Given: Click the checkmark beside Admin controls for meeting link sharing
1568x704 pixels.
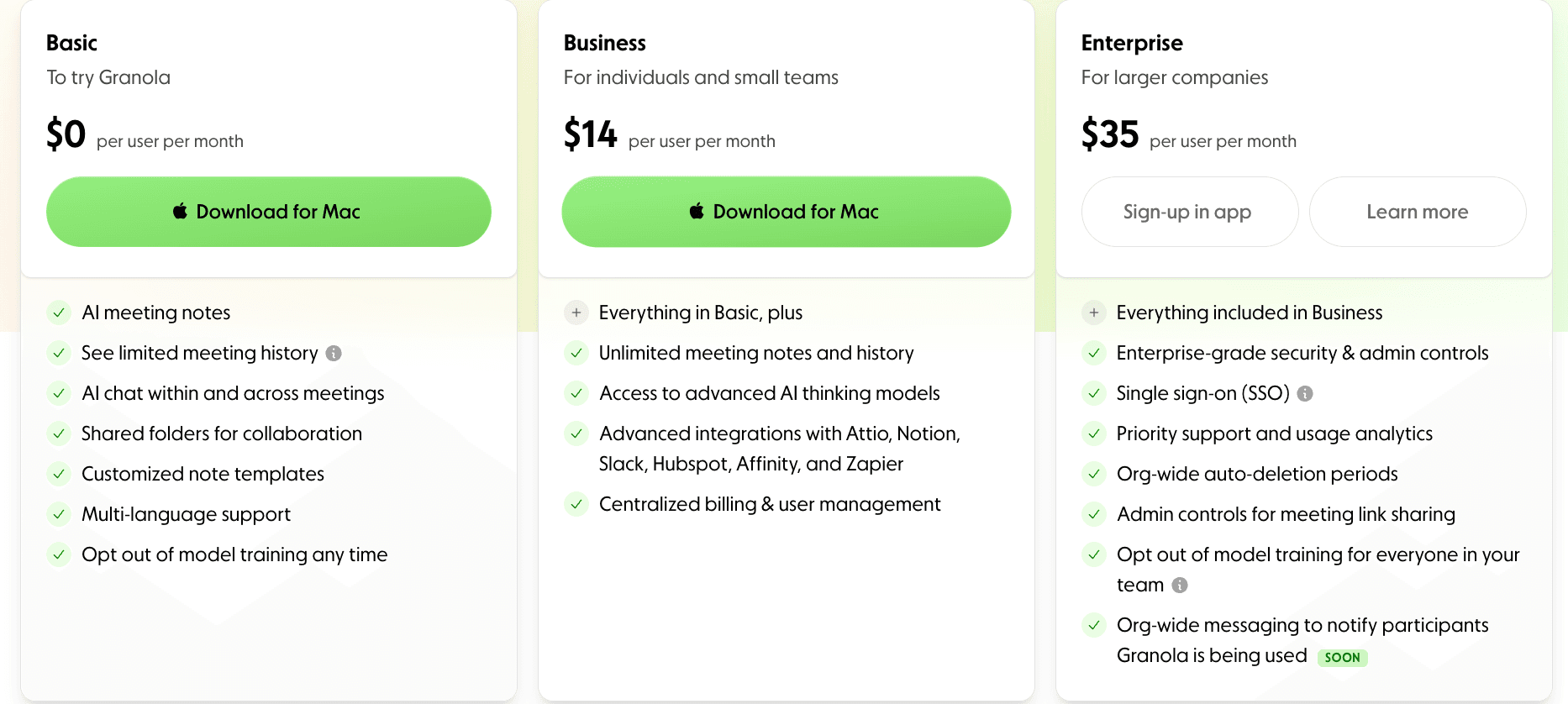Looking at the screenshot, I should [1093, 514].
